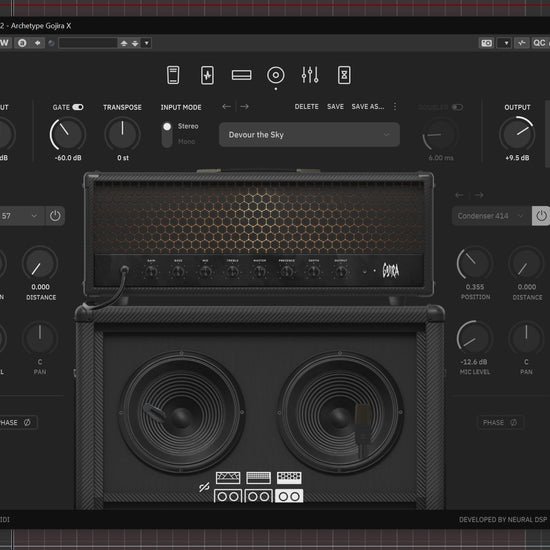Click the host toolbar preset name field

[88, 43]
